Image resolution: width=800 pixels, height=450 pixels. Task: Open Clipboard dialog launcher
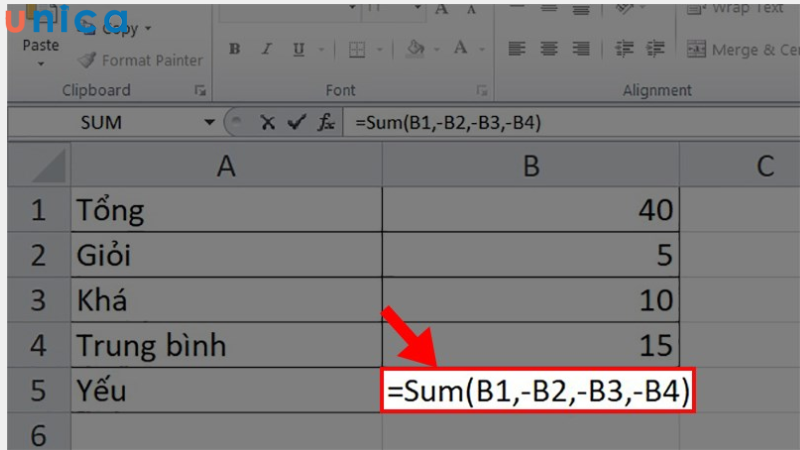click(x=200, y=90)
